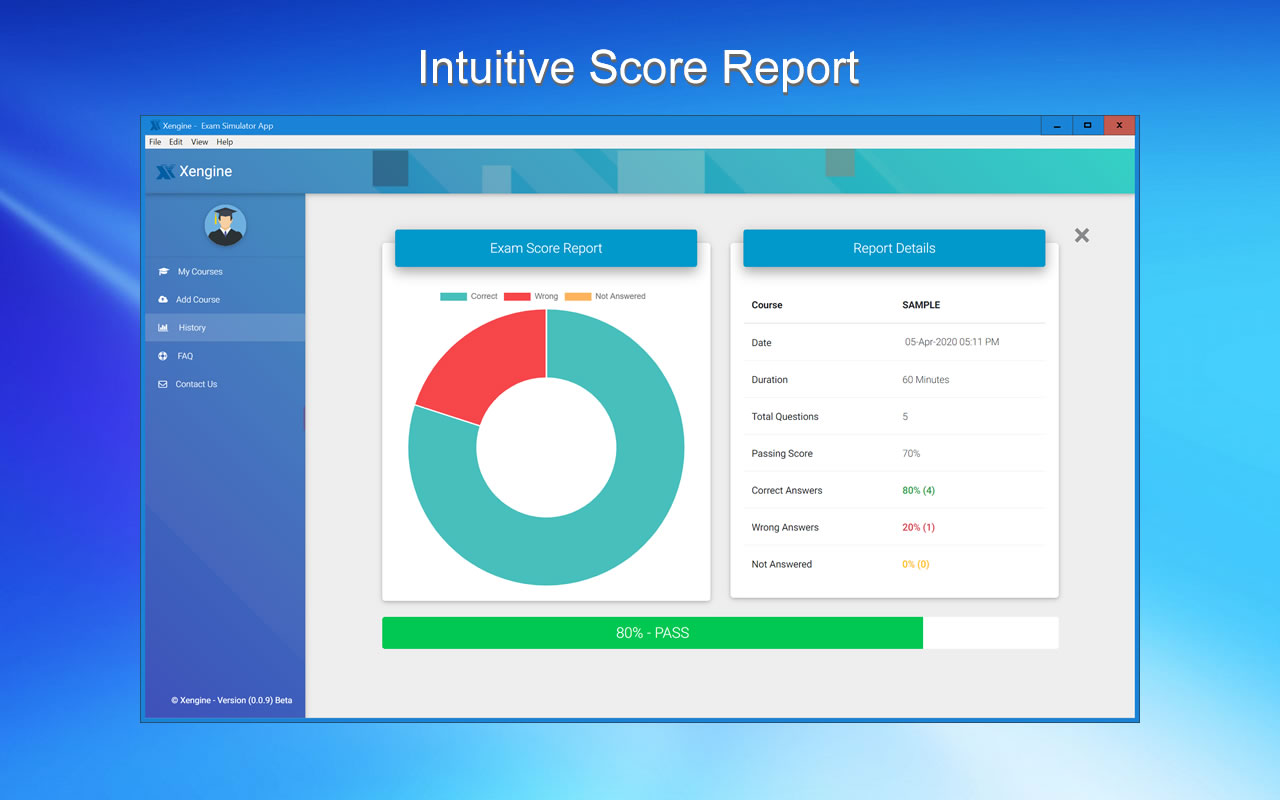1280x800 pixels.
Task: Expand the Report Details panel header
Action: [893, 248]
